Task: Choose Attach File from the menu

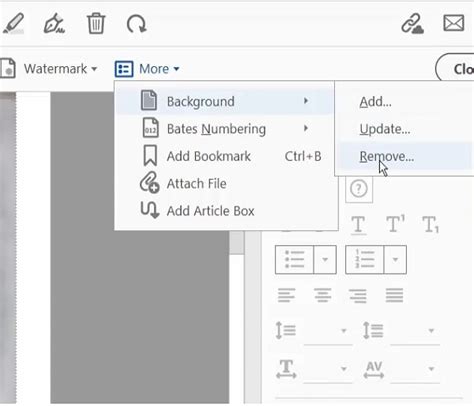Action: 224,183
